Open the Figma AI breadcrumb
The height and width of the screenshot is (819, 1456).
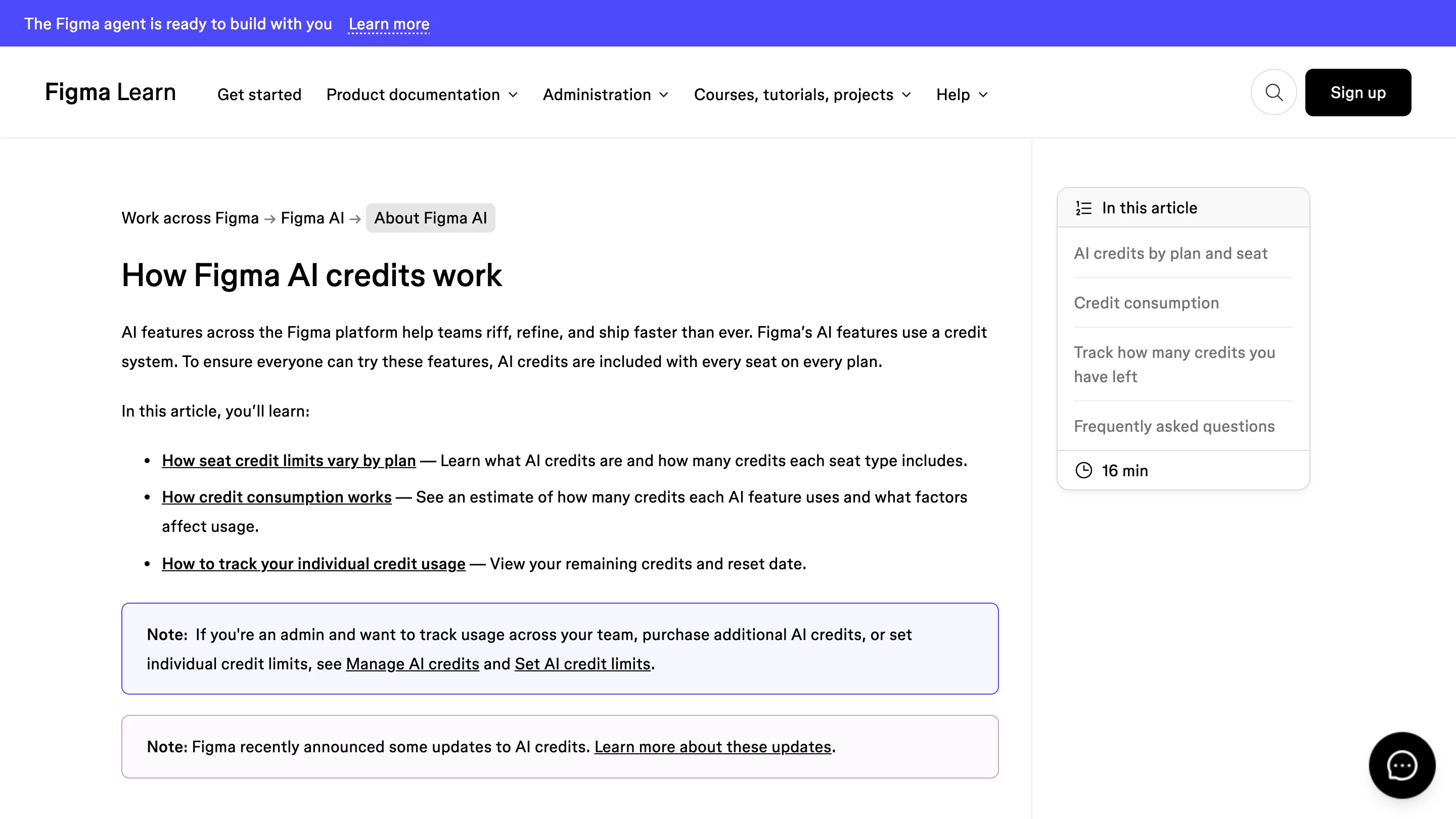click(312, 218)
